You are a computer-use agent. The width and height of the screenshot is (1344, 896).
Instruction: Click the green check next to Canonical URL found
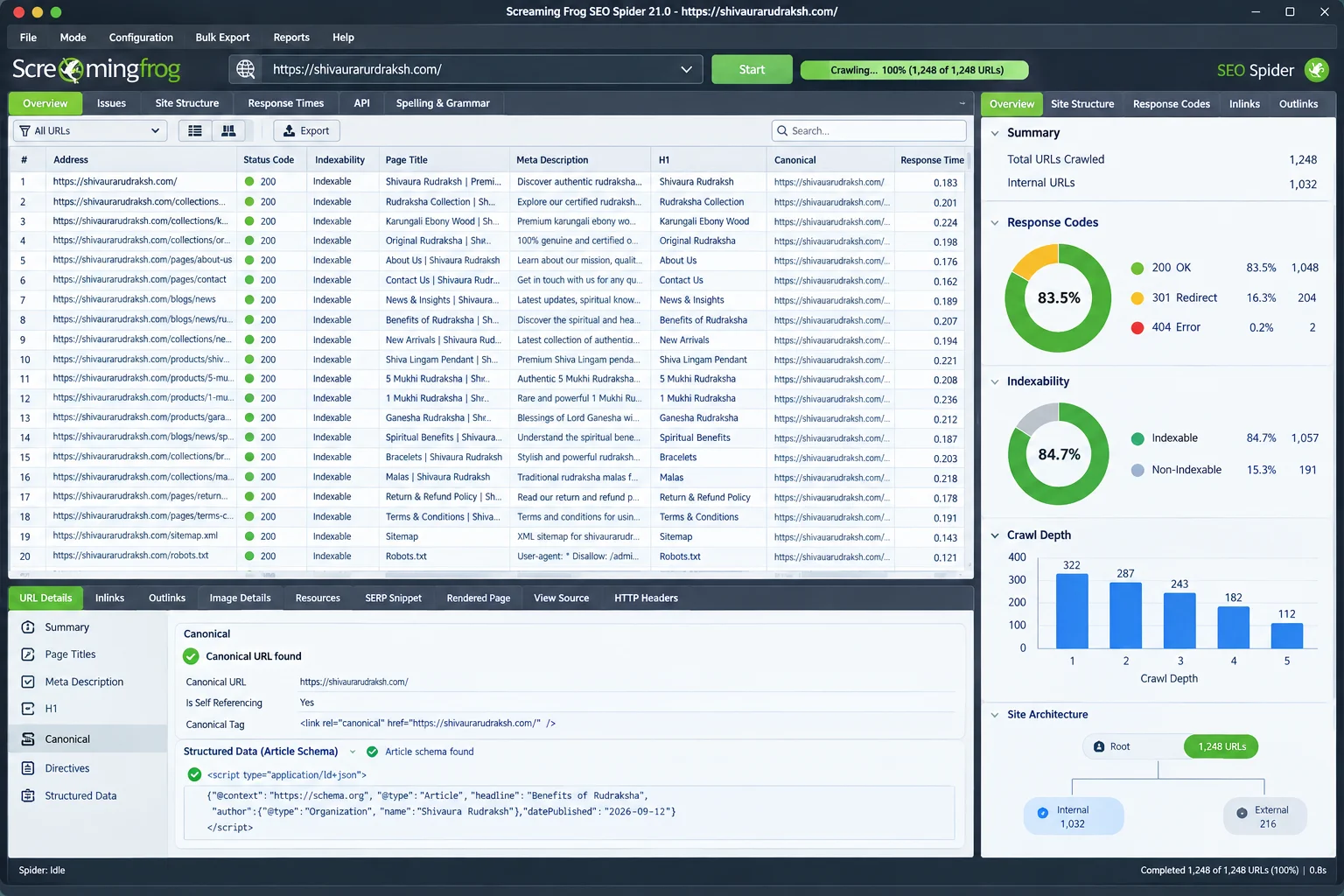(x=191, y=656)
